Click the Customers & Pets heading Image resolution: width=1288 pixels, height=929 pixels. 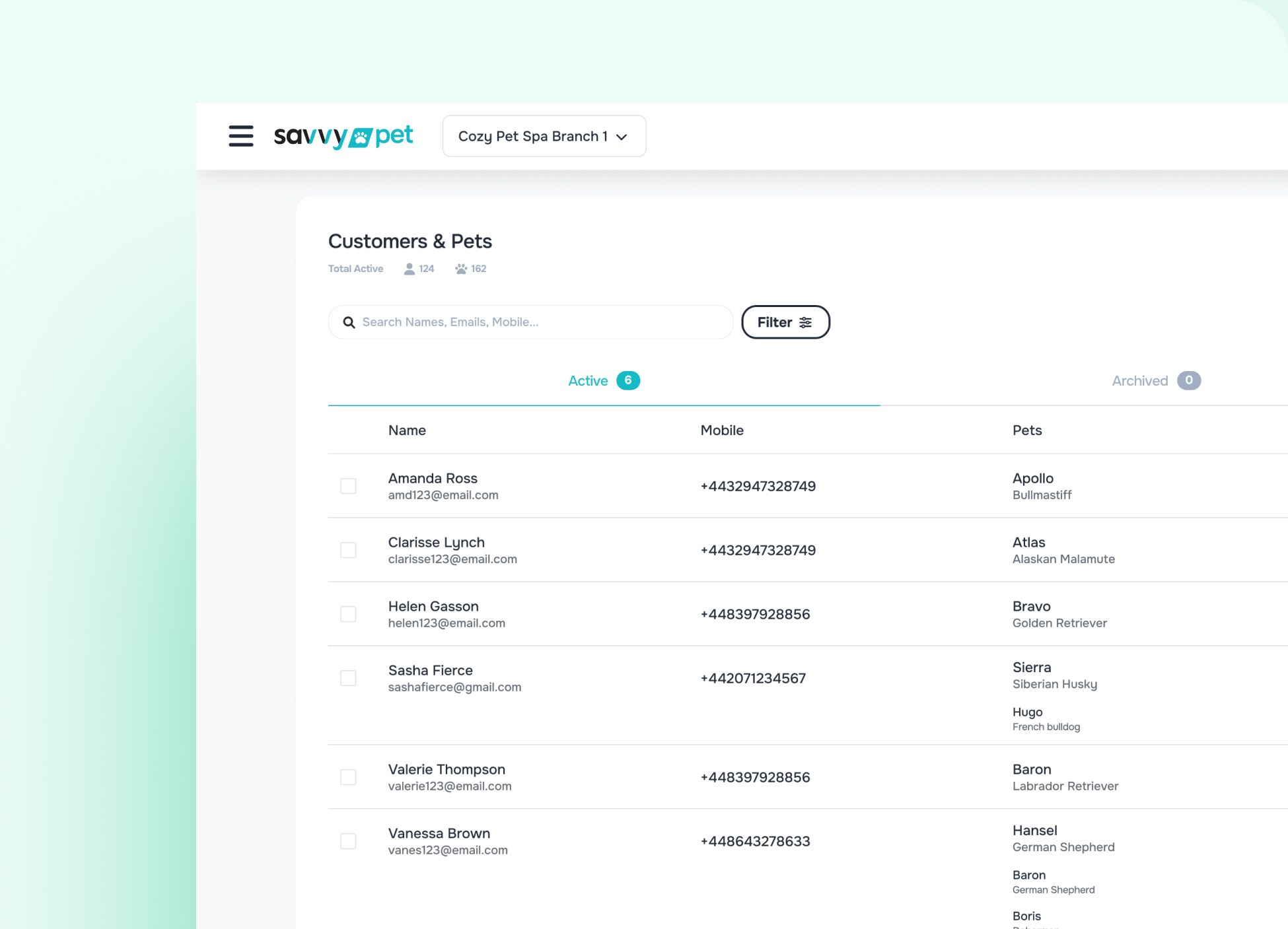(x=410, y=242)
